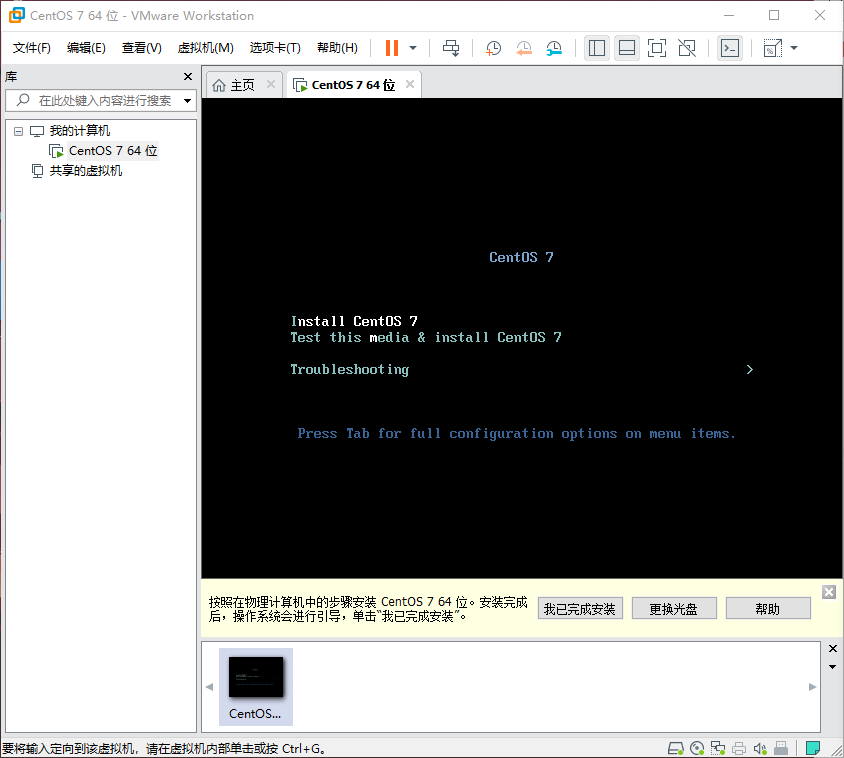
Task: Open the 帮助(H) menu
Action: pos(337,48)
